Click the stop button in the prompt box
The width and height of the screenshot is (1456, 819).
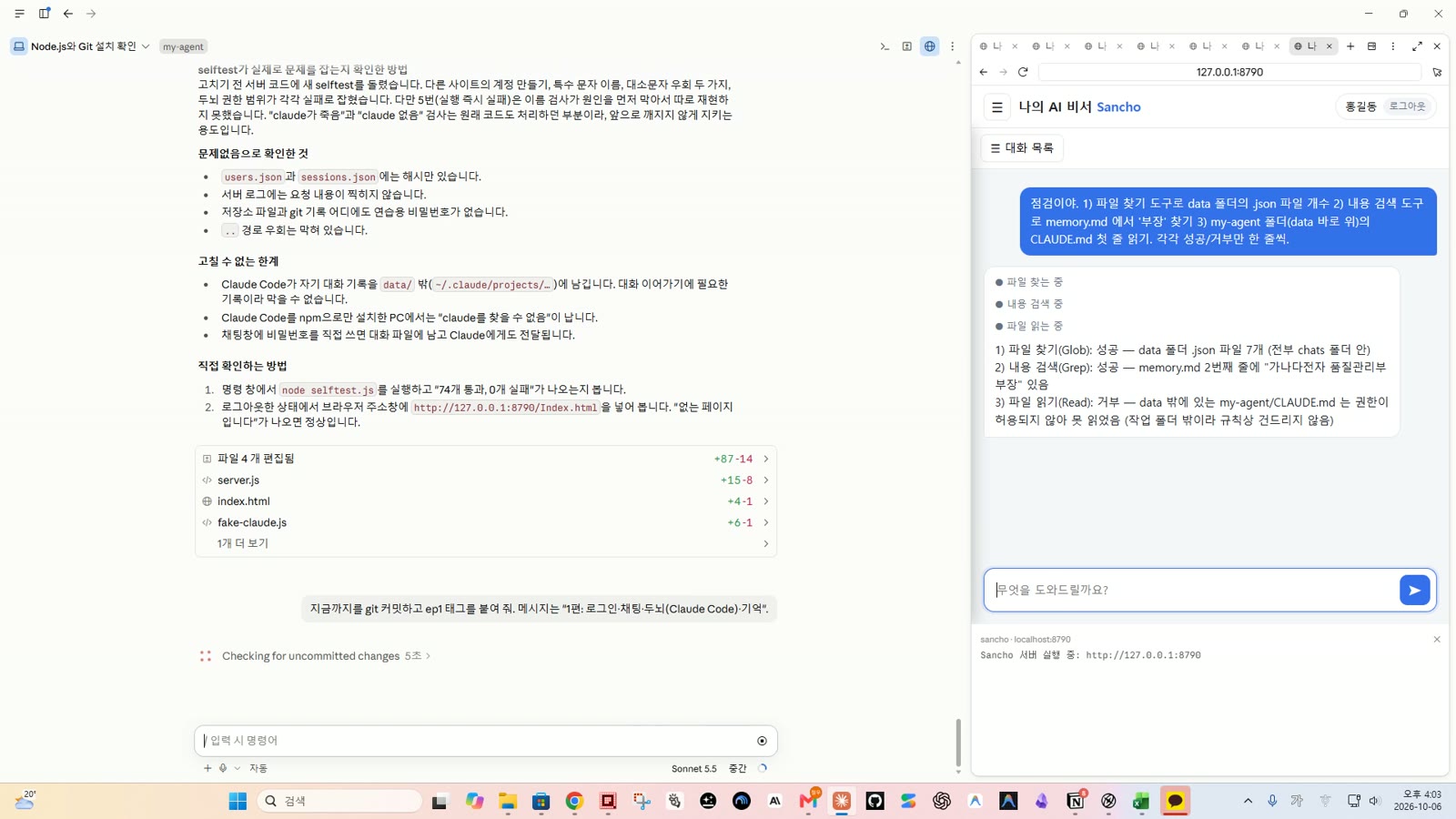tap(762, 741)
